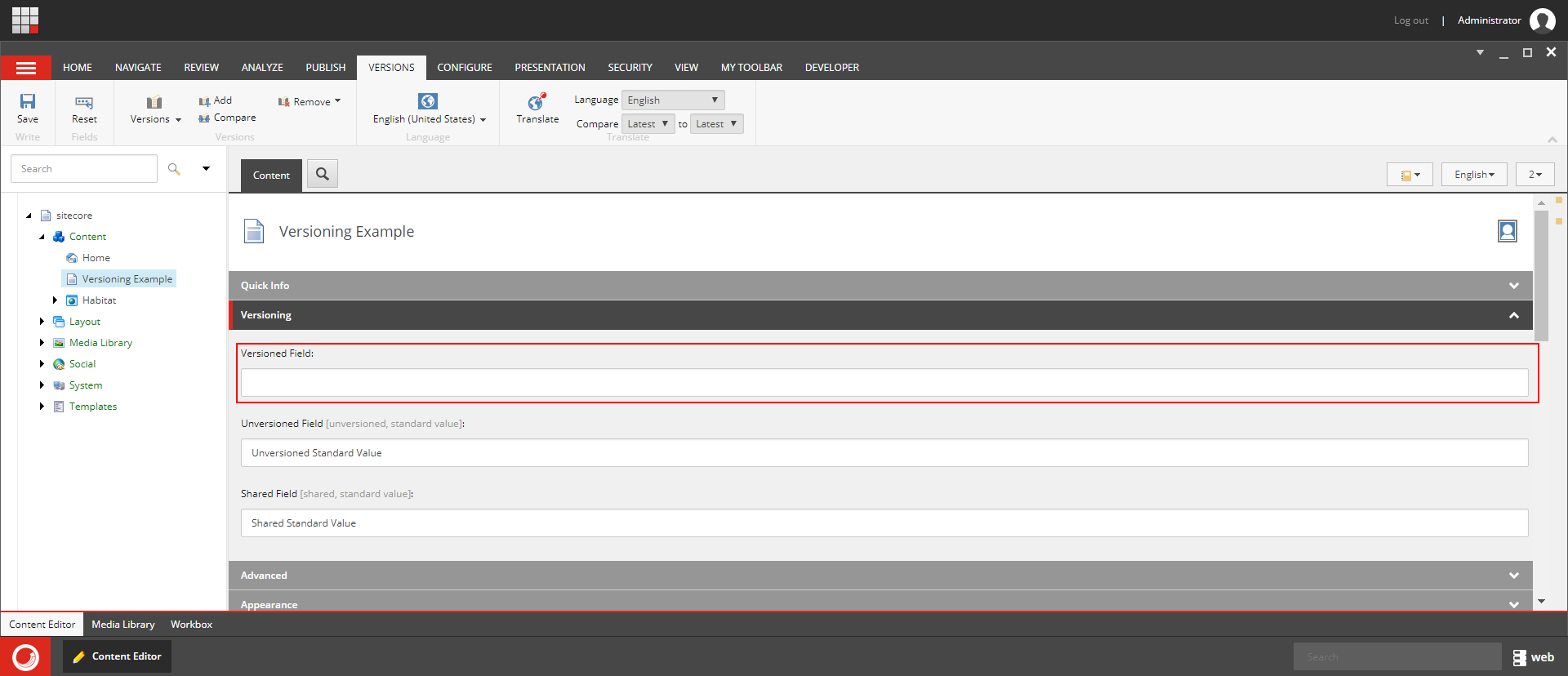Image resolution: width=1568 pixels, height=676 pixels.
Task: Click the Unversioned Field text input
Action: (884, 453)
